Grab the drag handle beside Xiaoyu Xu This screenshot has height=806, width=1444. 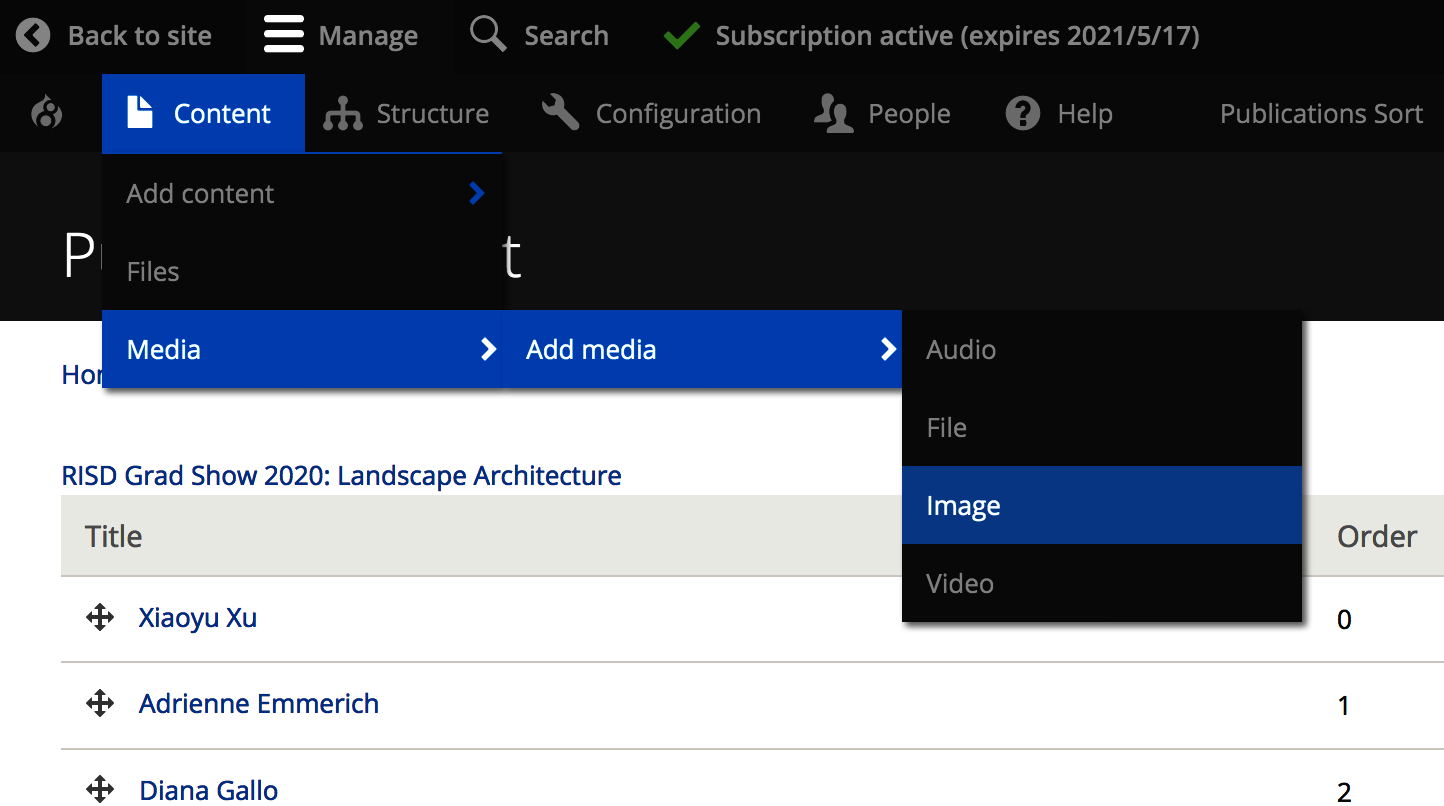(x=100, y=617)
